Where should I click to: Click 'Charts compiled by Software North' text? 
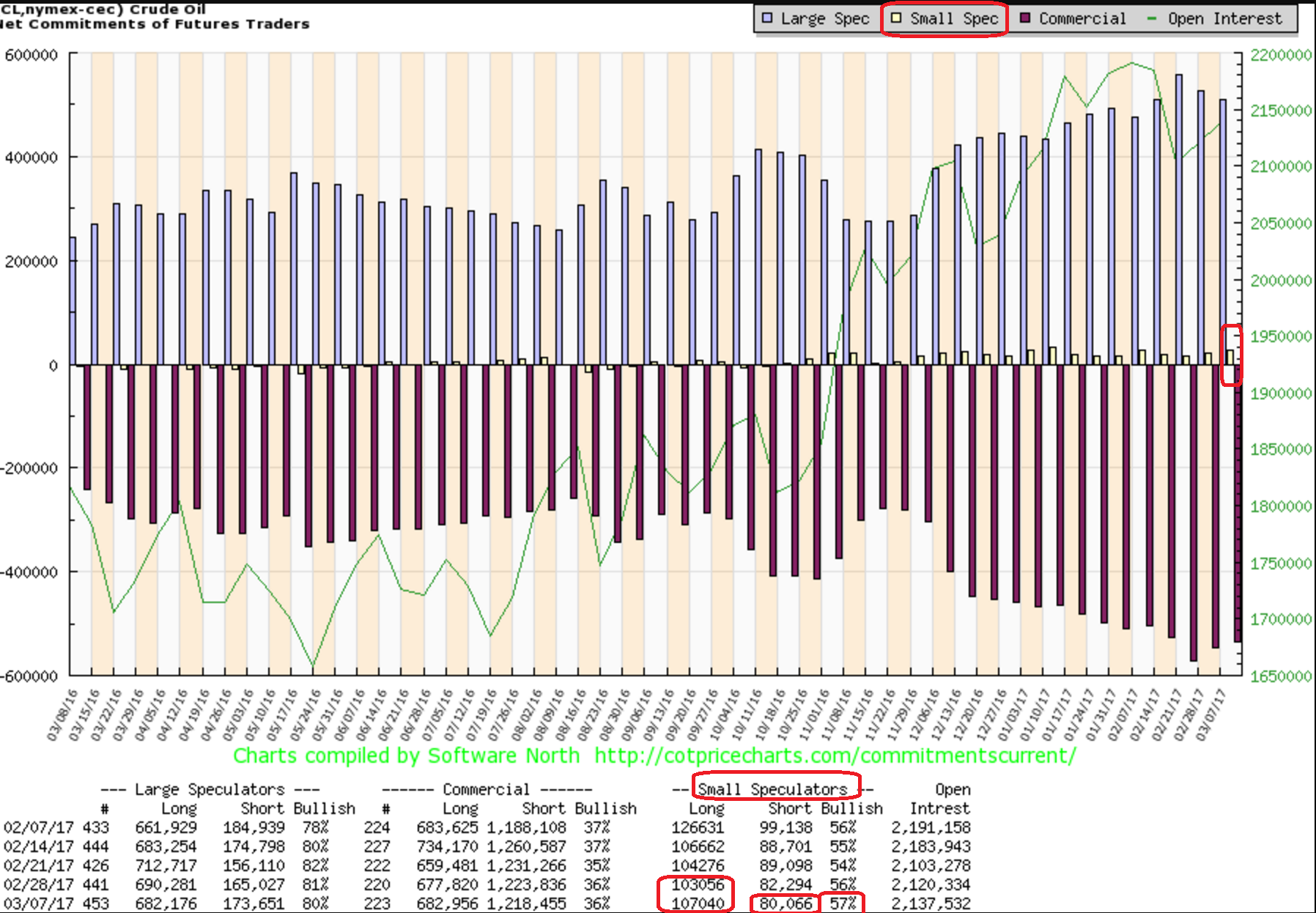click(x=406, y=755)
